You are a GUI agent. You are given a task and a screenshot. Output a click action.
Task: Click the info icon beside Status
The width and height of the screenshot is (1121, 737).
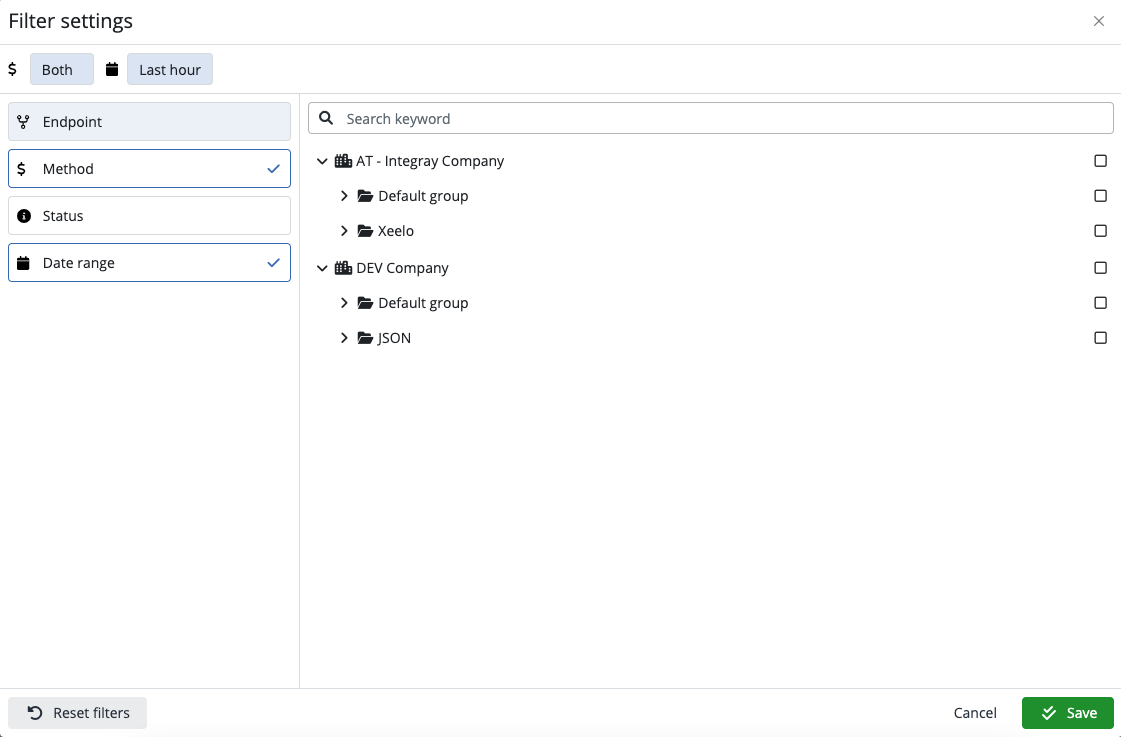pyautogui.click(x=22, y=215)
